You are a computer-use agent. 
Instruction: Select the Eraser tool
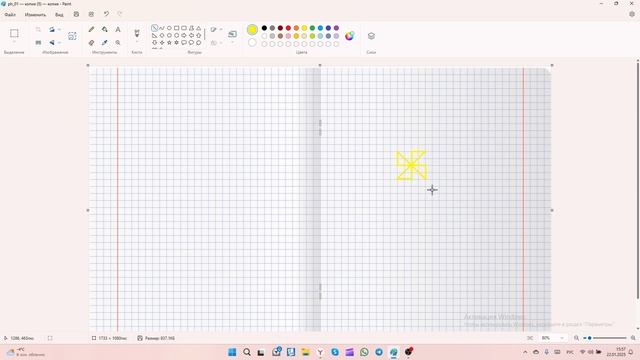[x=91, y=42]
